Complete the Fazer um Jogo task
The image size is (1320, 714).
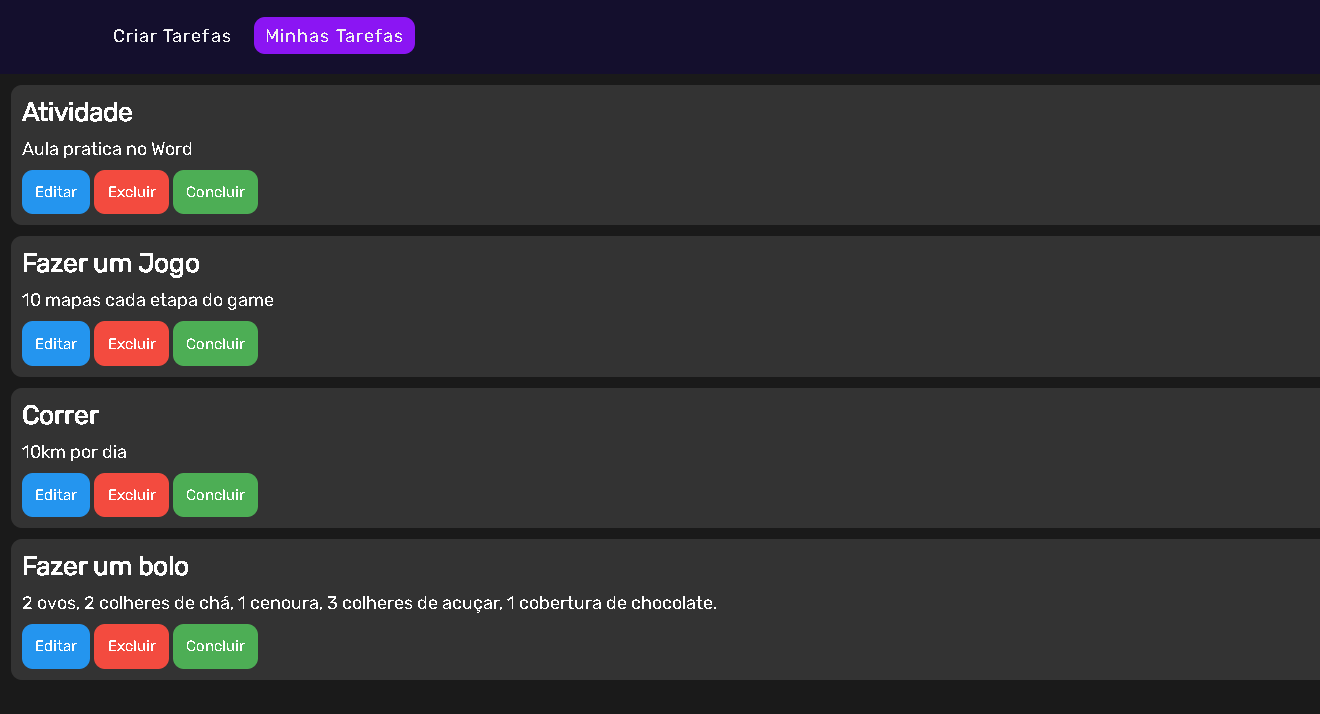click(215, 343)
